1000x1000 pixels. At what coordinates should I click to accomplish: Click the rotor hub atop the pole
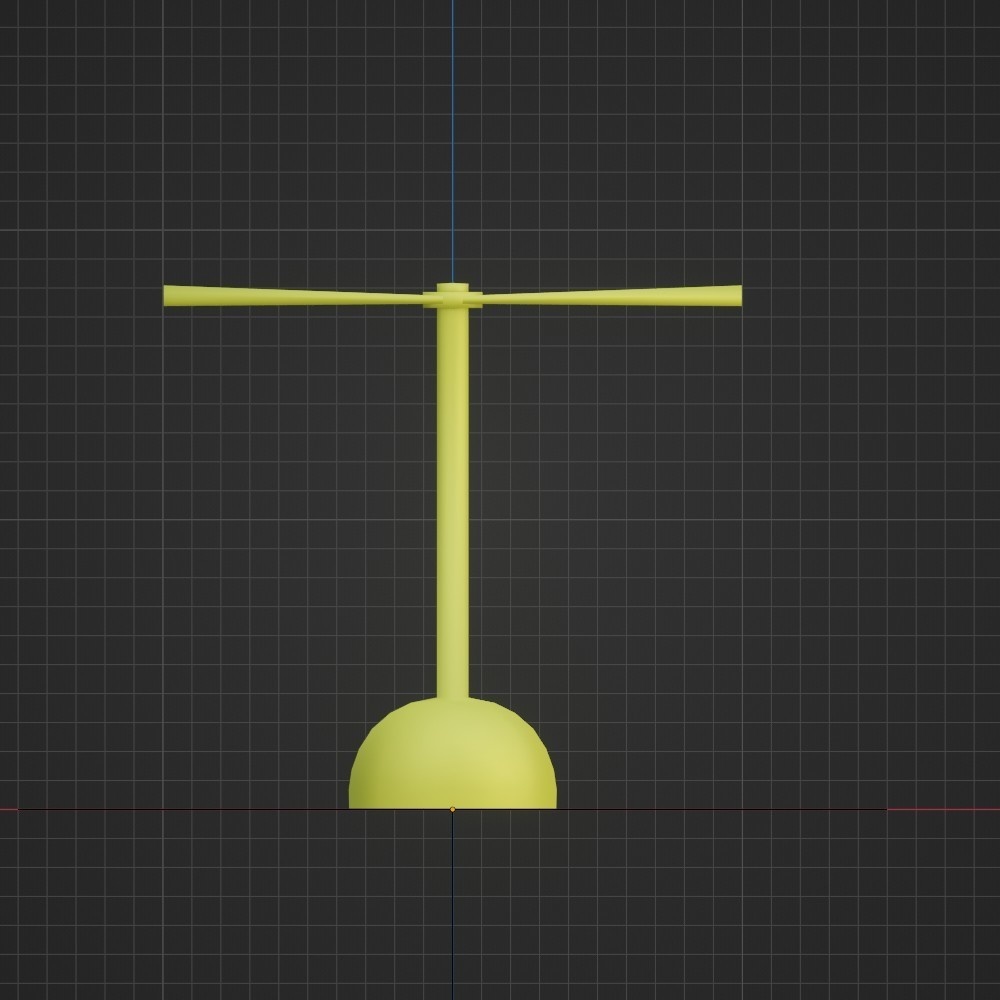tap(452, 296)
